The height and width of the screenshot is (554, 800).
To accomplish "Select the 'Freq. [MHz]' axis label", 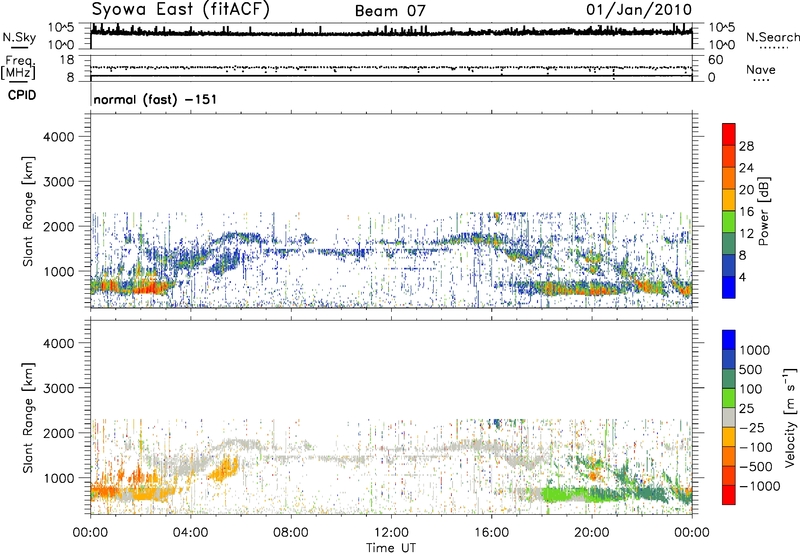I will point(18,68).
